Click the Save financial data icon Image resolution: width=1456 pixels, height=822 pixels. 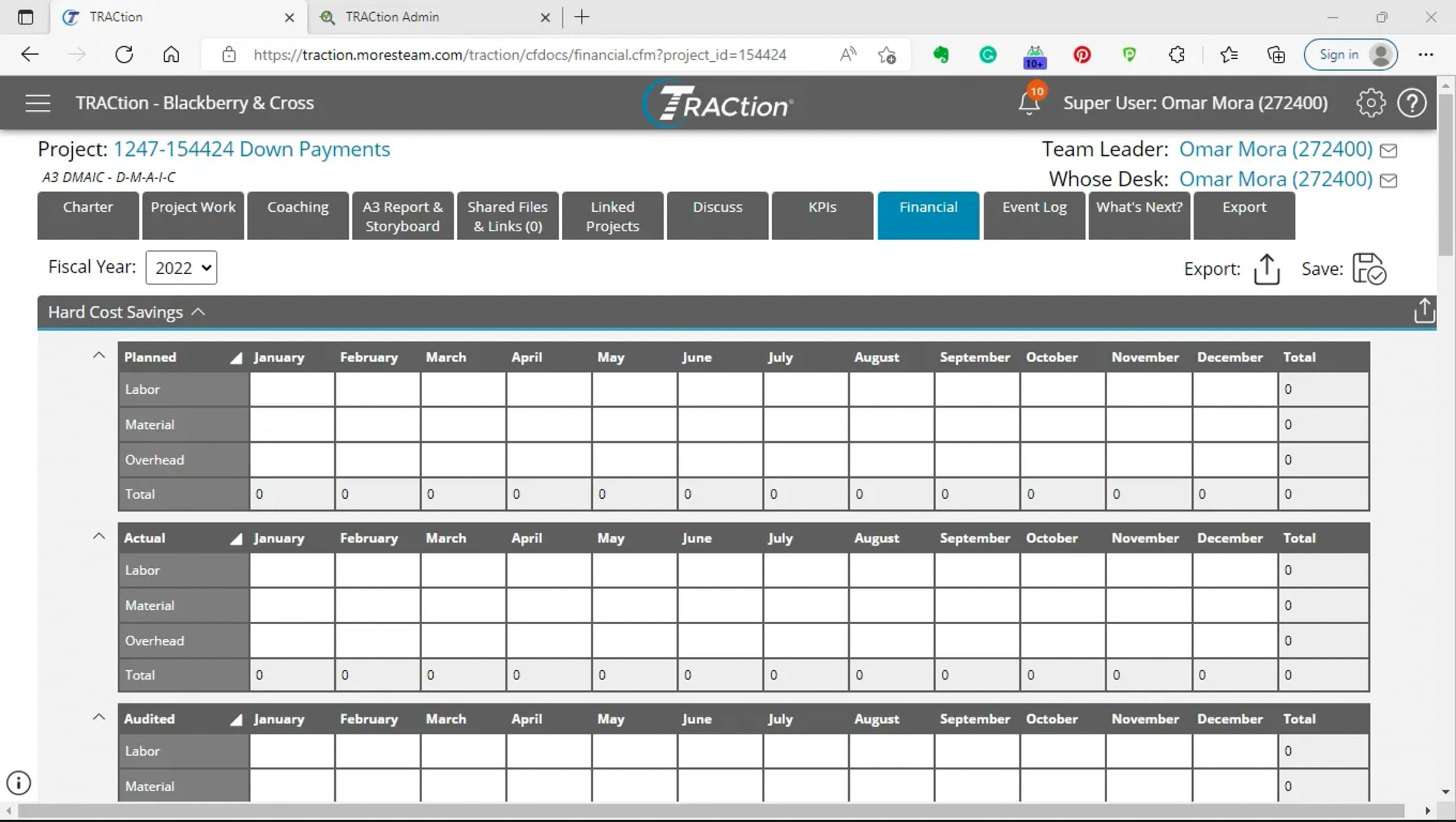1369,269
